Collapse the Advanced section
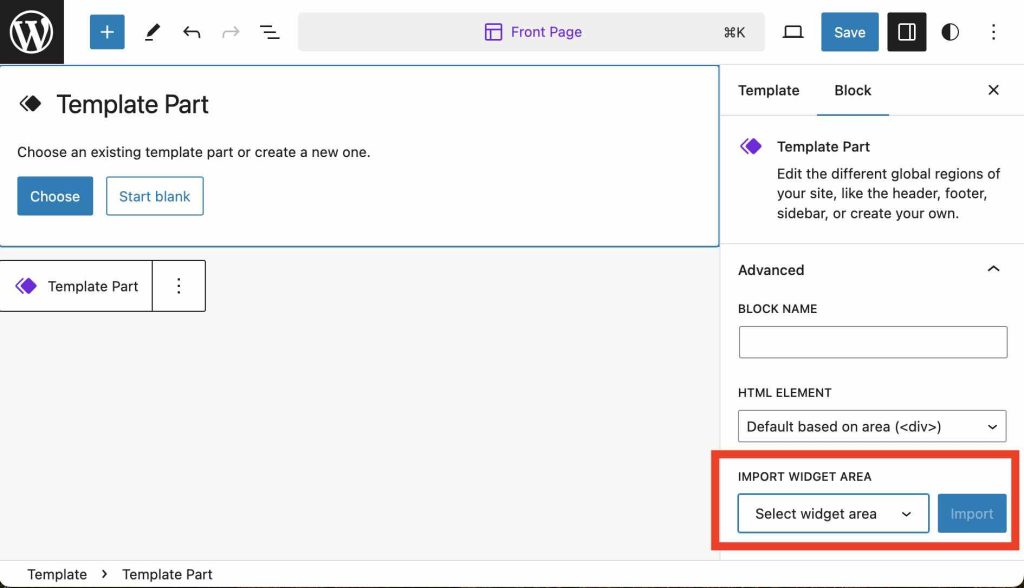 (993, 269)
